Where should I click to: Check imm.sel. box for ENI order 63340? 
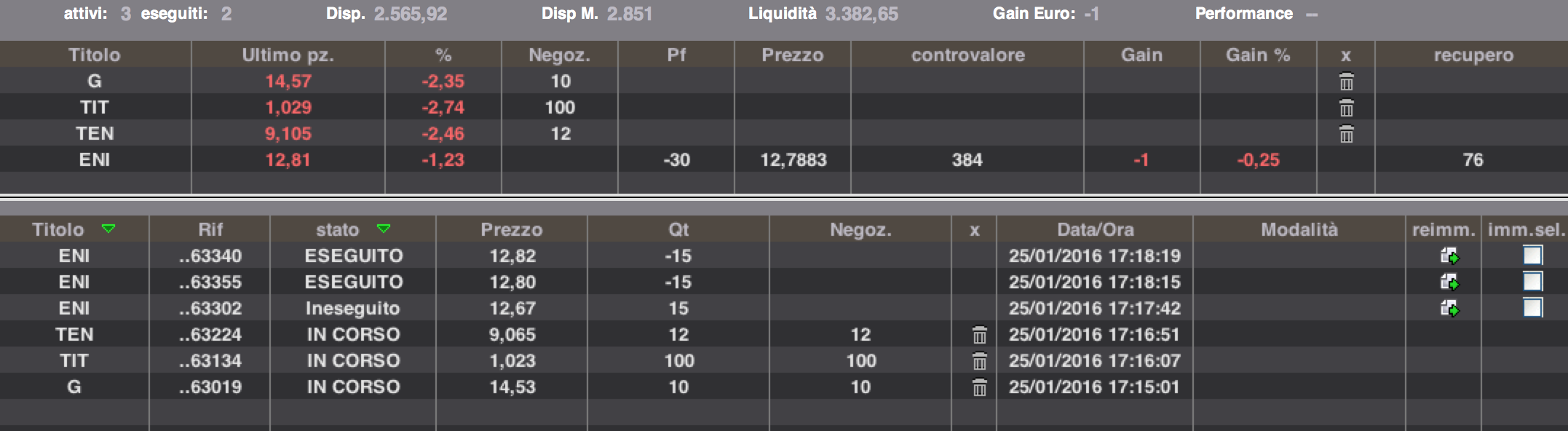(1532, 256)
